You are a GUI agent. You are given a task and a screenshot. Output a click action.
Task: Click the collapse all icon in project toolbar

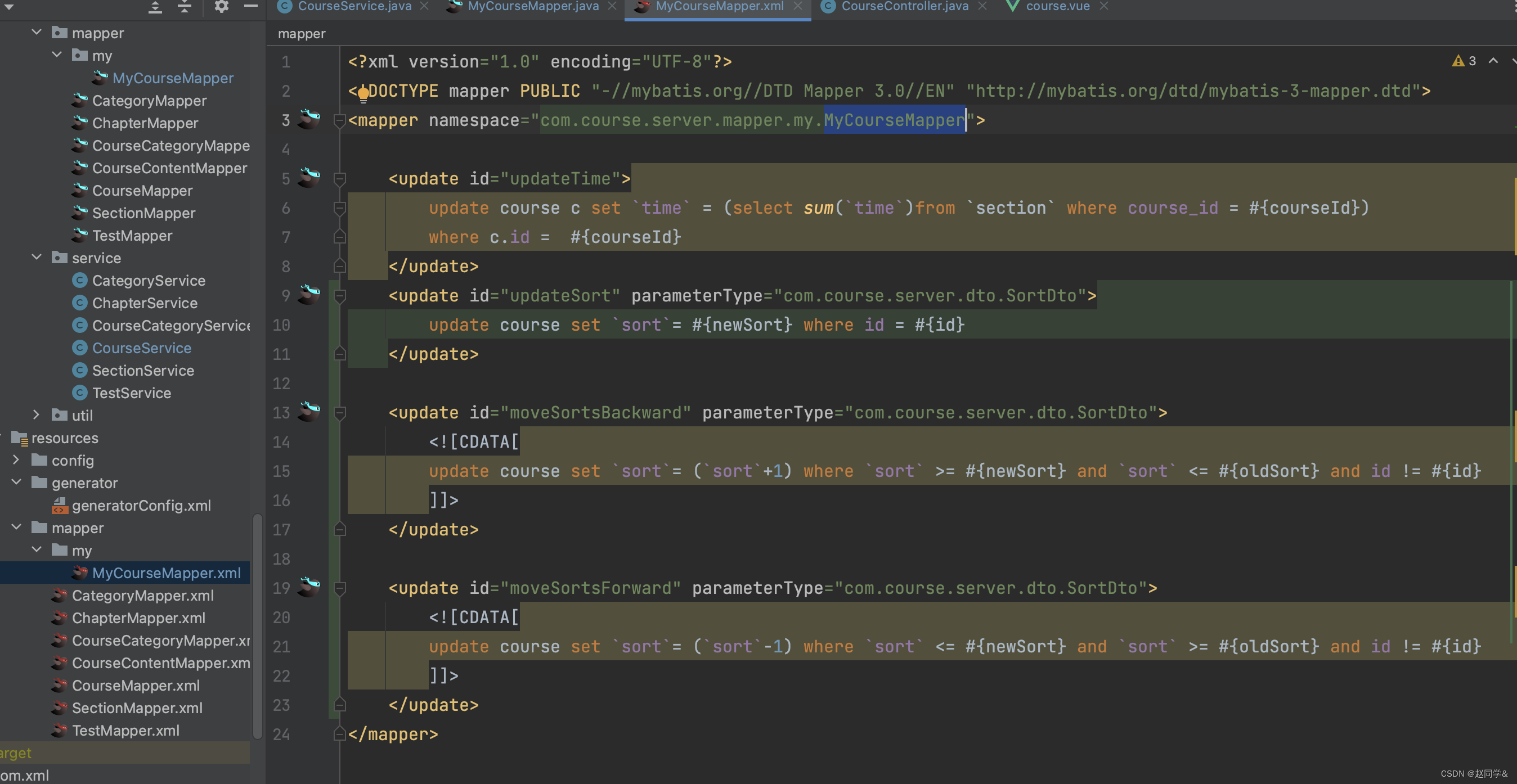(185, 7)
